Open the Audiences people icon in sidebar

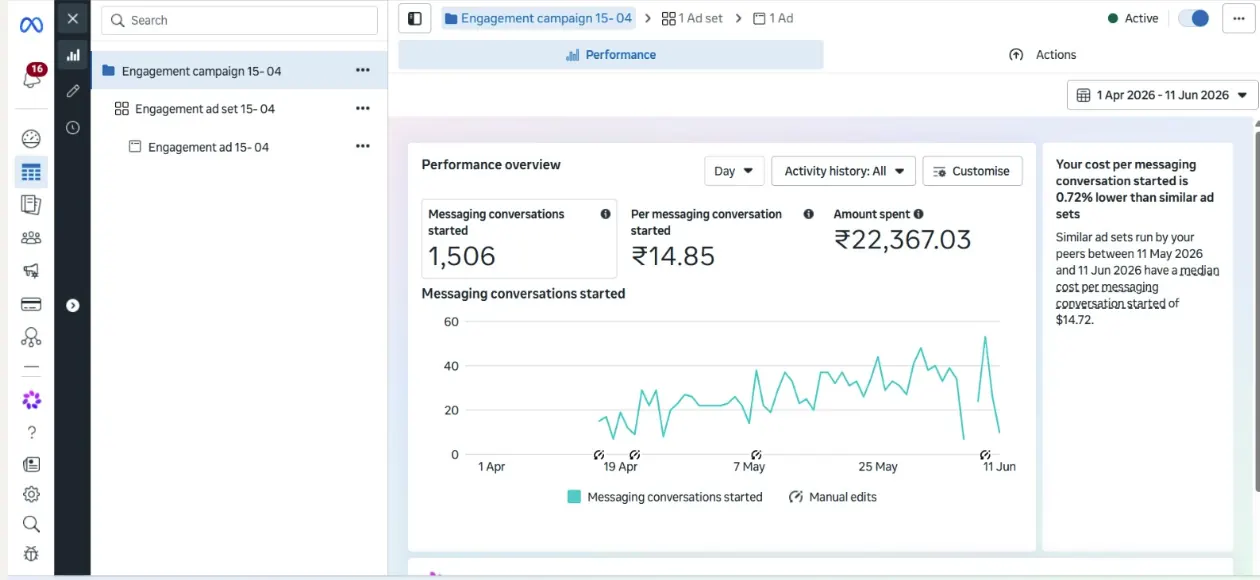[31, 238]
